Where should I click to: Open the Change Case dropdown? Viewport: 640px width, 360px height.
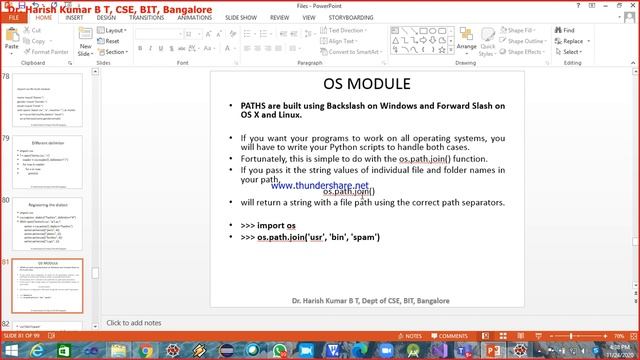[x=209, y=49]
